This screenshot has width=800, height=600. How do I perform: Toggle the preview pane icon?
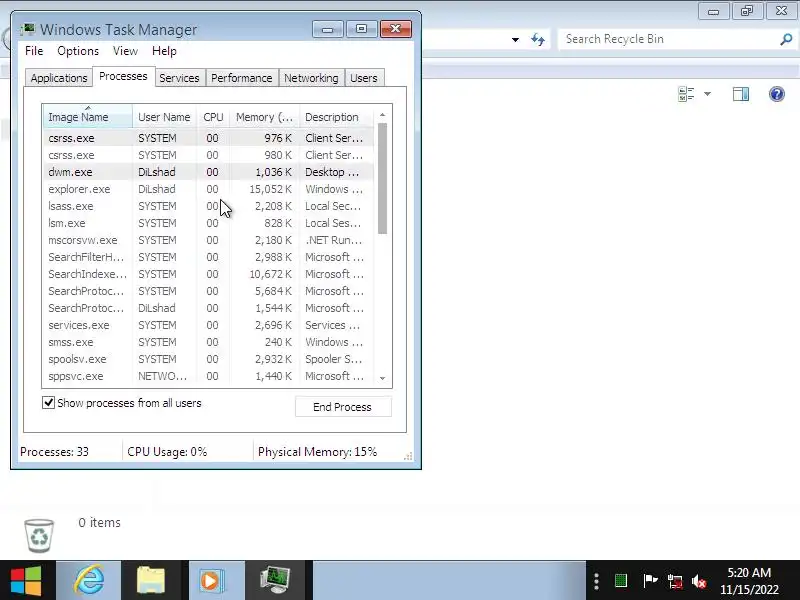pyautogui.click(x=741, y=94)
